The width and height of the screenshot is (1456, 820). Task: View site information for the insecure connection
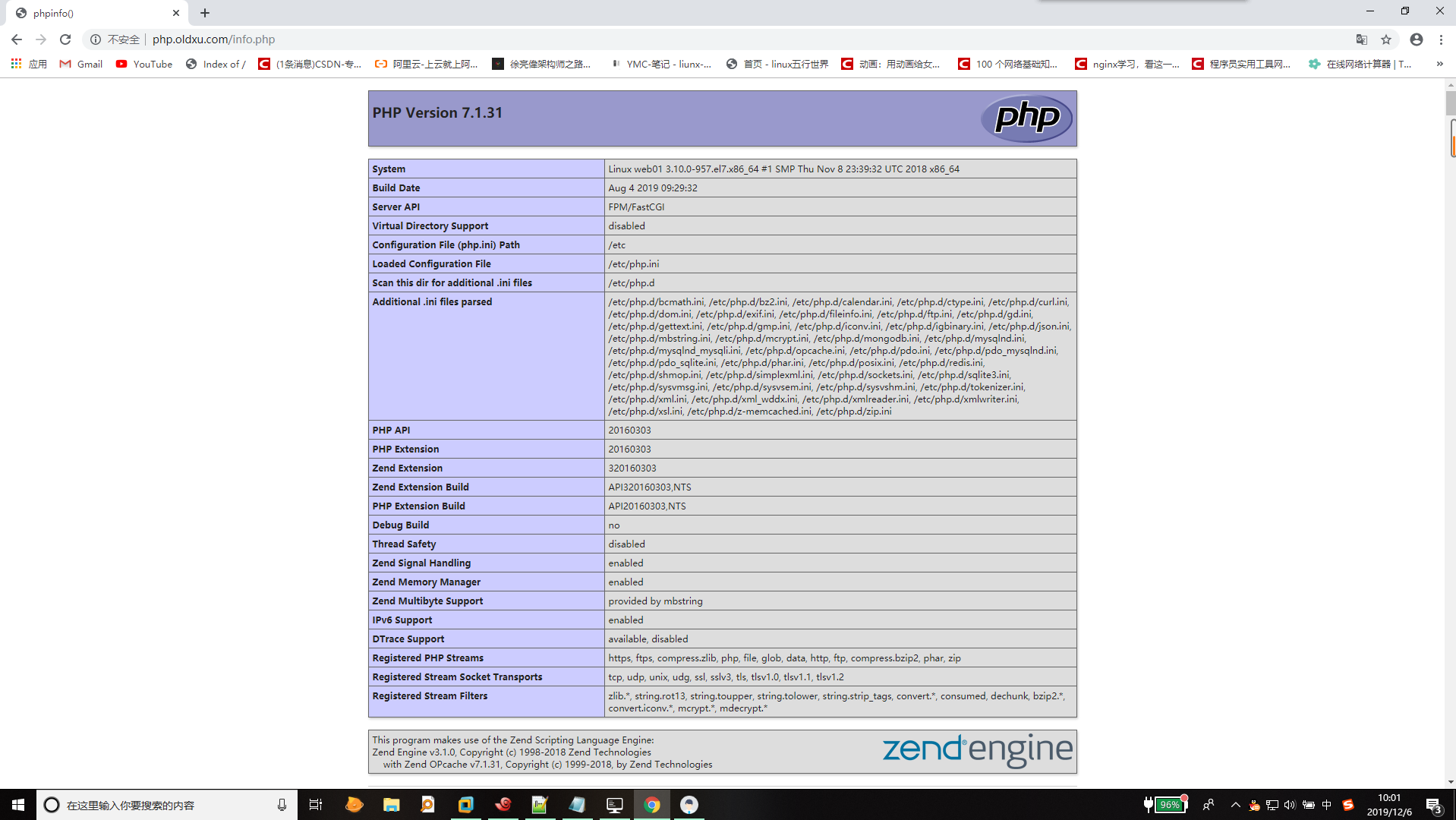pyautogui.click(x=115, y=39)
